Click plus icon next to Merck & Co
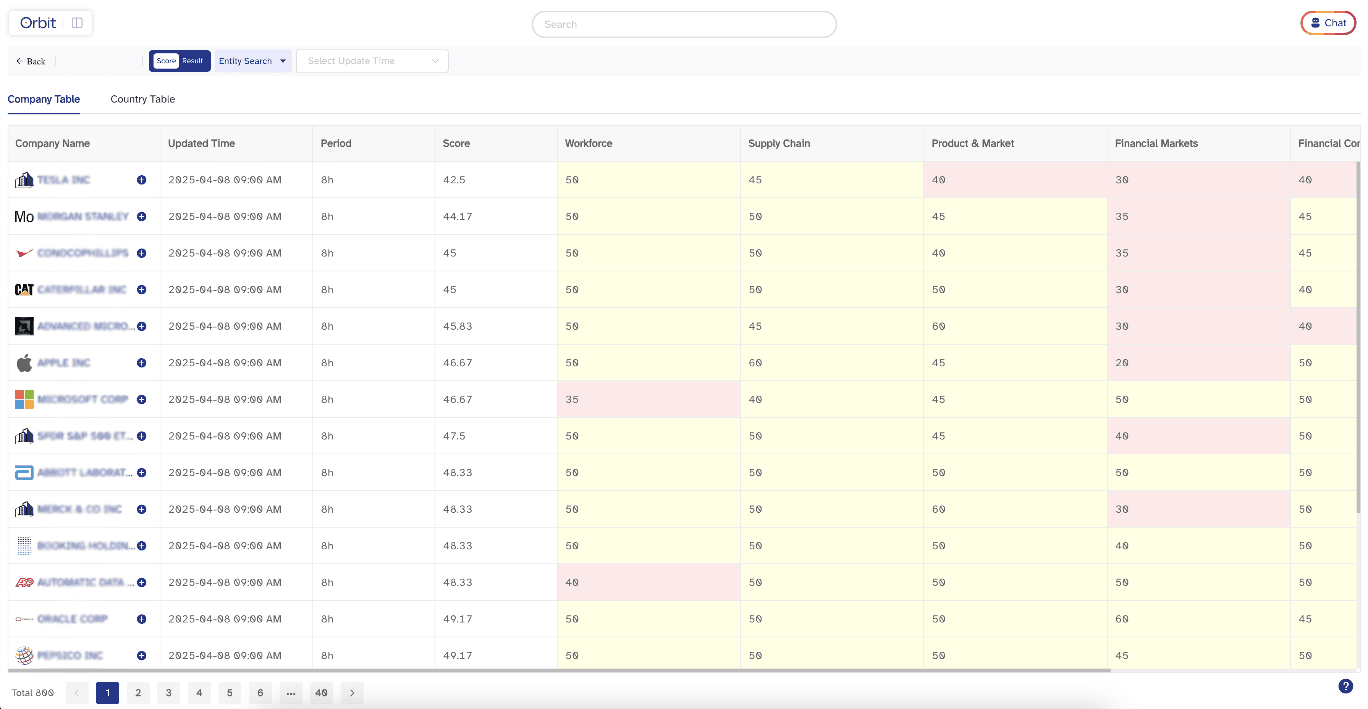 click(x=142, y=509)
